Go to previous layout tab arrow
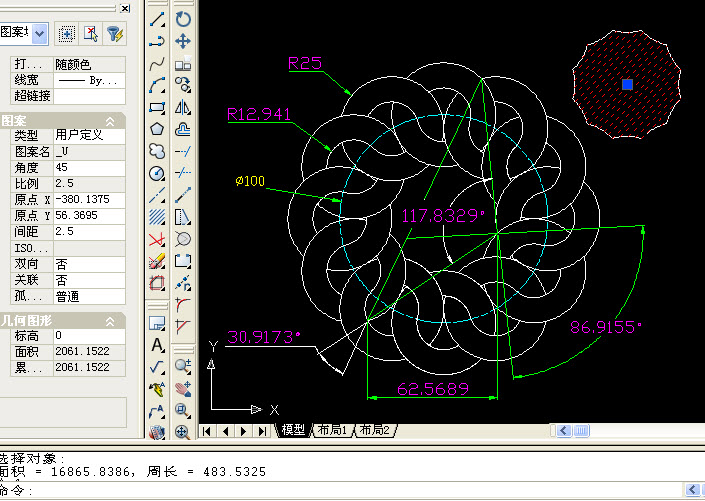This screenshot has width=705, height=501. [x=225, y=431]
